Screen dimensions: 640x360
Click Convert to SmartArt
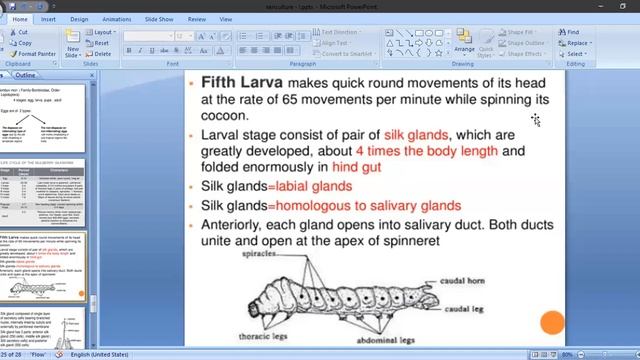point(344,54)
